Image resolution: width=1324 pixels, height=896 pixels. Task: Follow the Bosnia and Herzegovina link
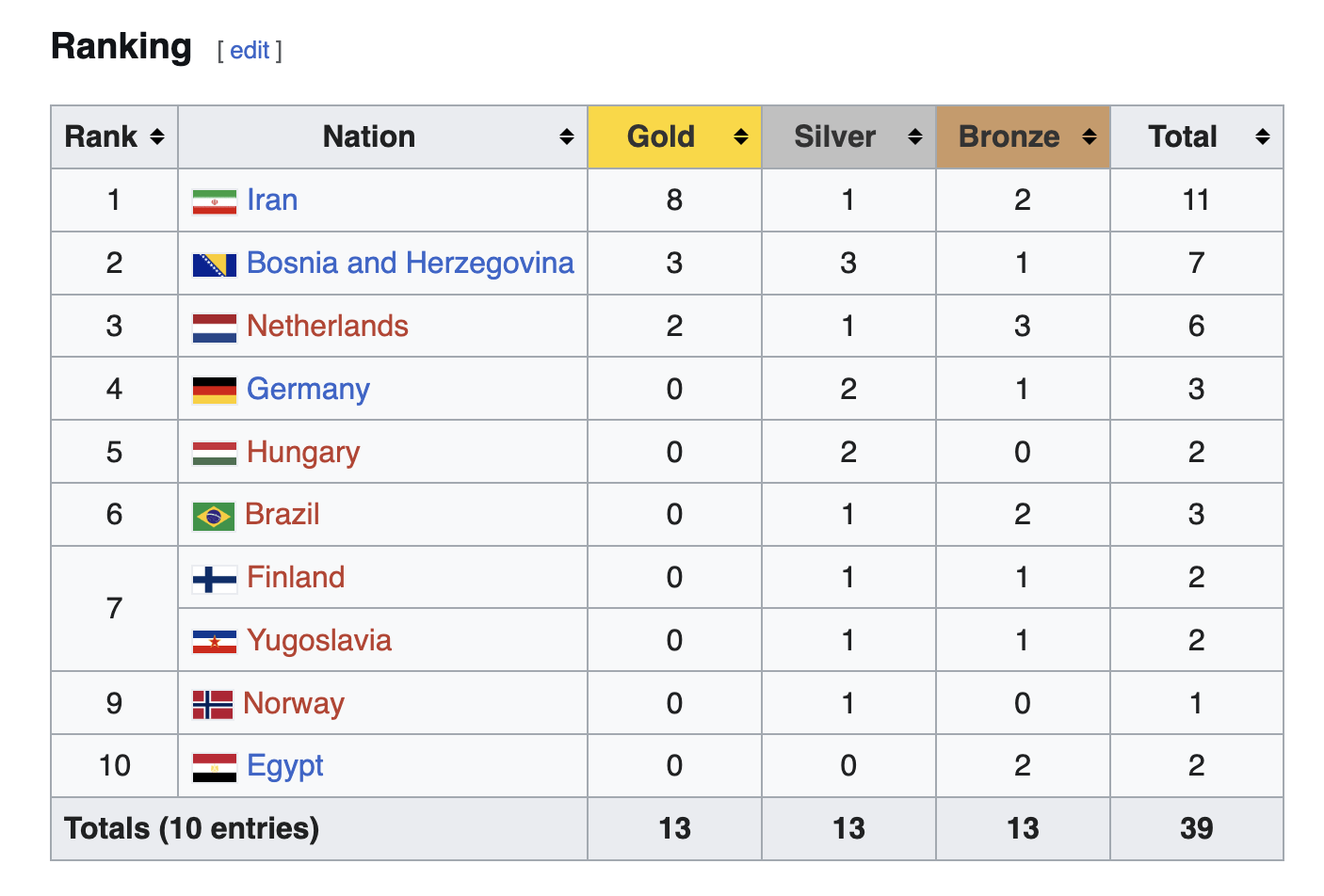point(410,264)
